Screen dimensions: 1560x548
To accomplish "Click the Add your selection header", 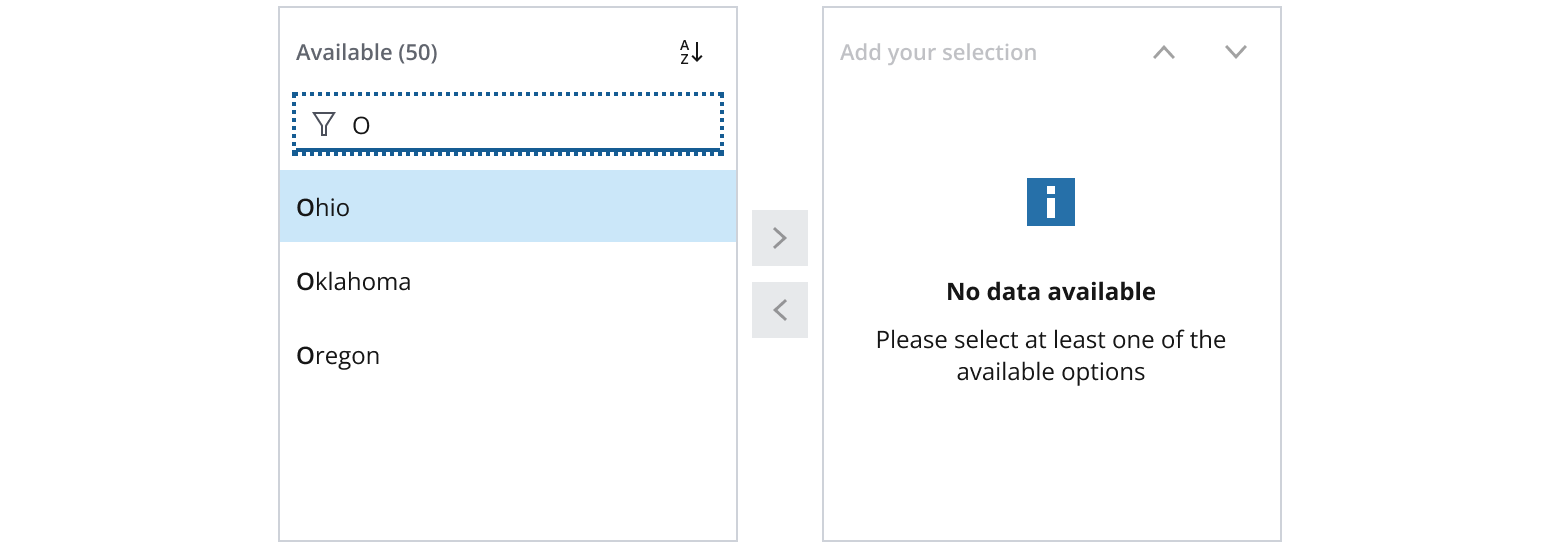I will coord(938,52).
